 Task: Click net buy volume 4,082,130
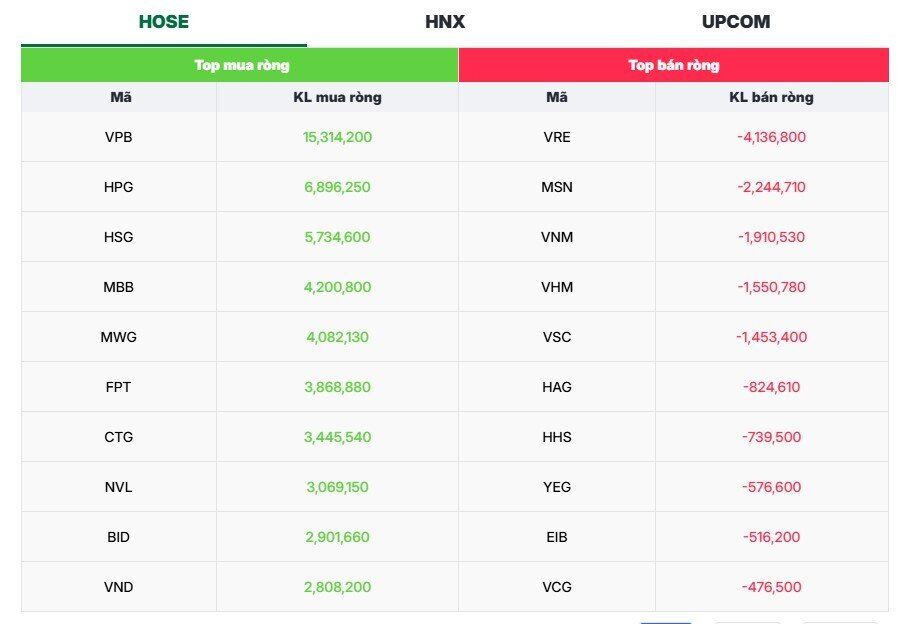pos(337,337)
